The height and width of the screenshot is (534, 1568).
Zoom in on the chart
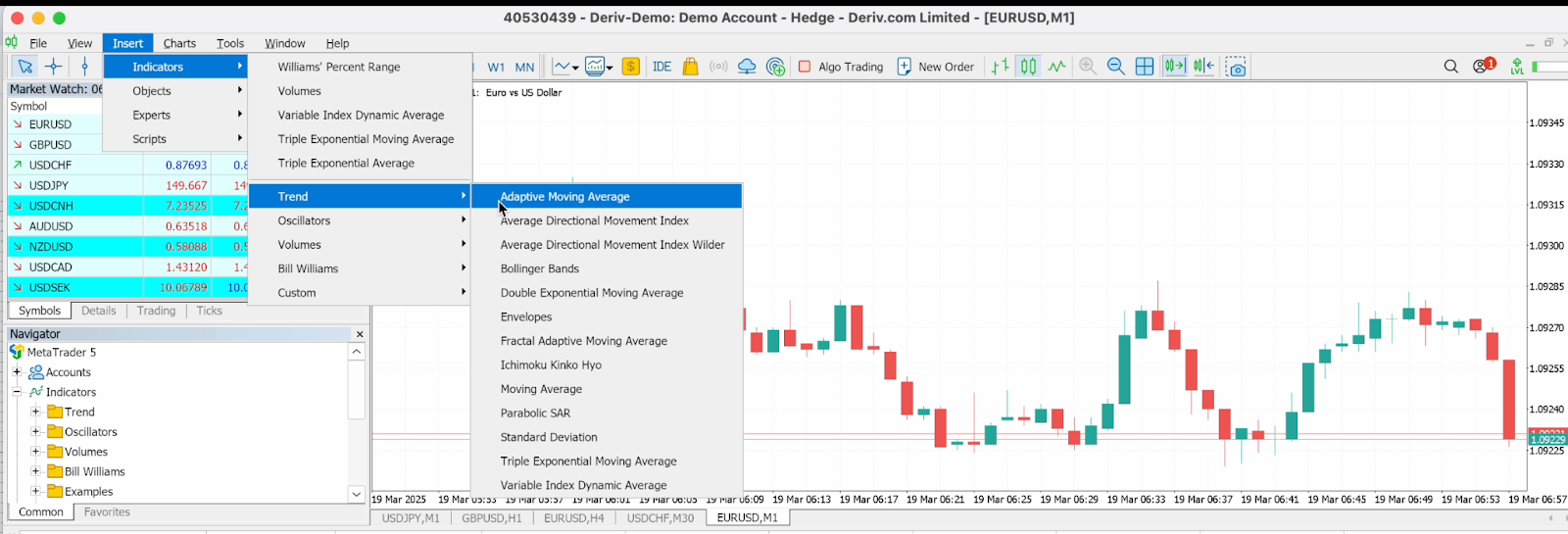click(1087, 67)
